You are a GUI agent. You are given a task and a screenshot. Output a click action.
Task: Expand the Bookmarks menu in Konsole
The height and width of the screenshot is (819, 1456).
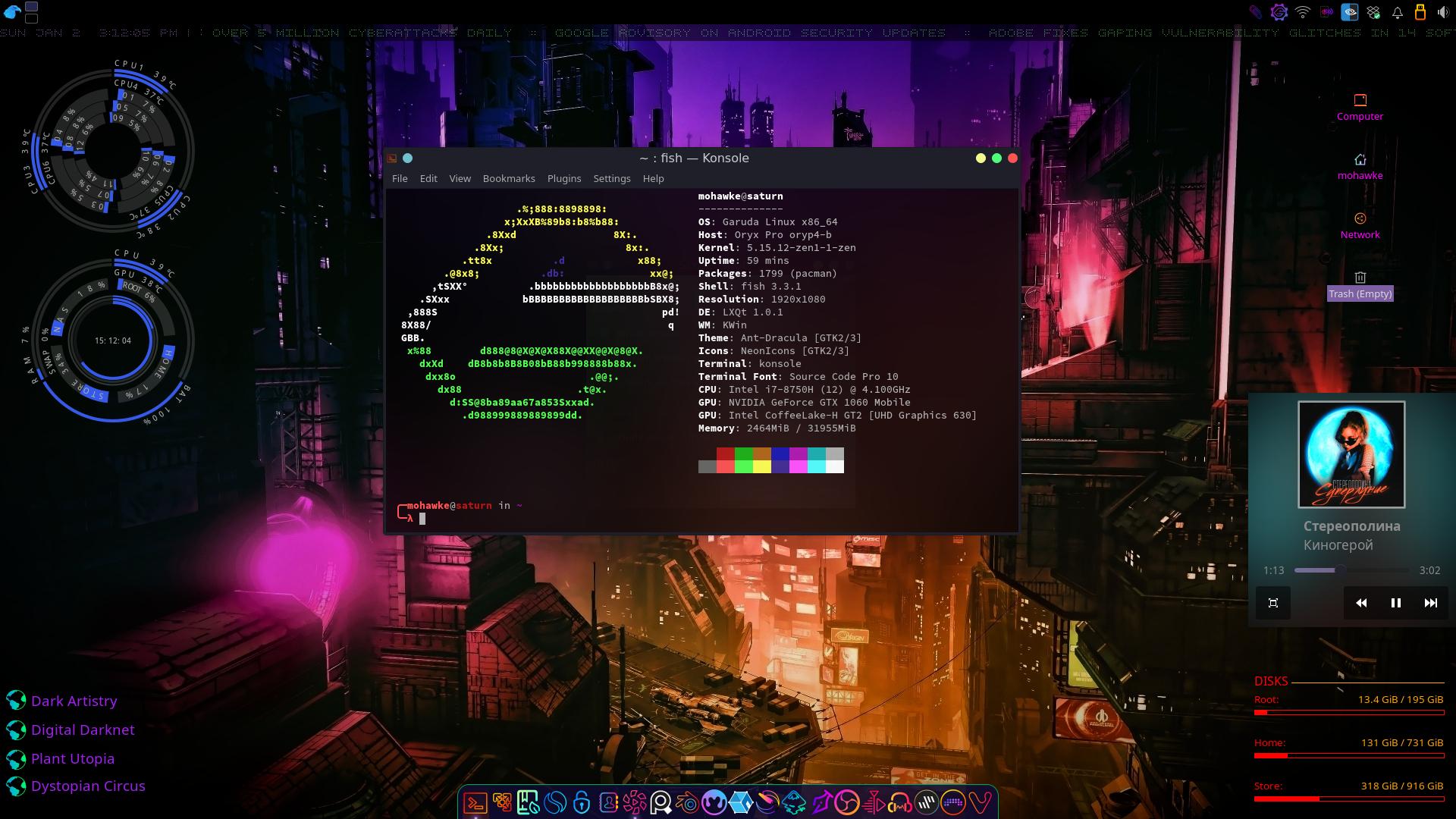tap(508, 178)
